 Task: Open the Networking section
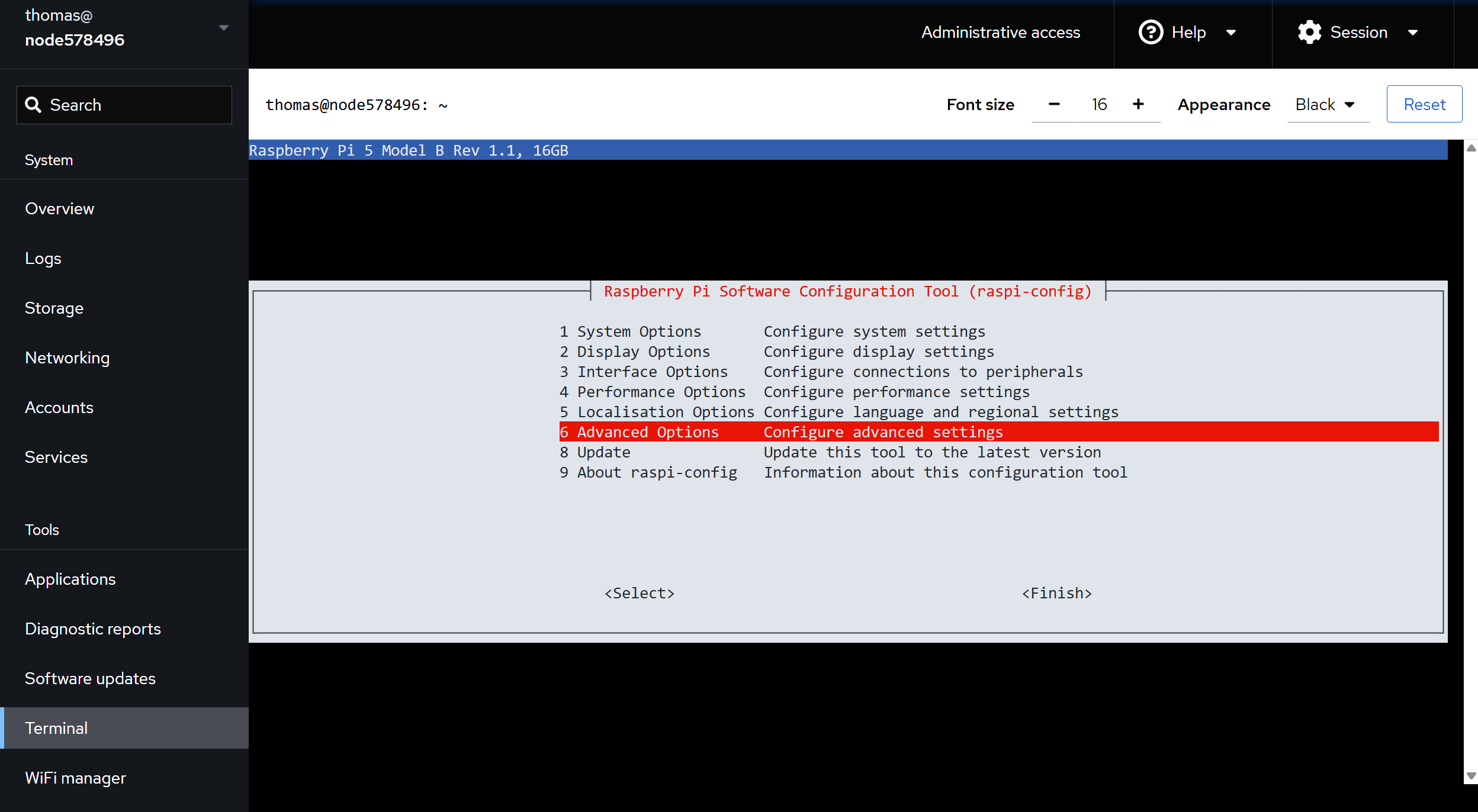point(67,357)
